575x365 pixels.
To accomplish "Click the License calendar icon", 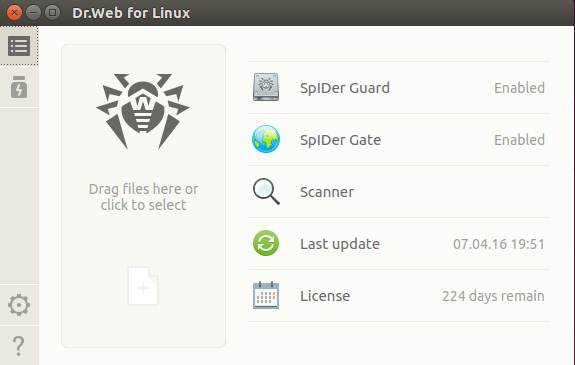I will (266, 295).
